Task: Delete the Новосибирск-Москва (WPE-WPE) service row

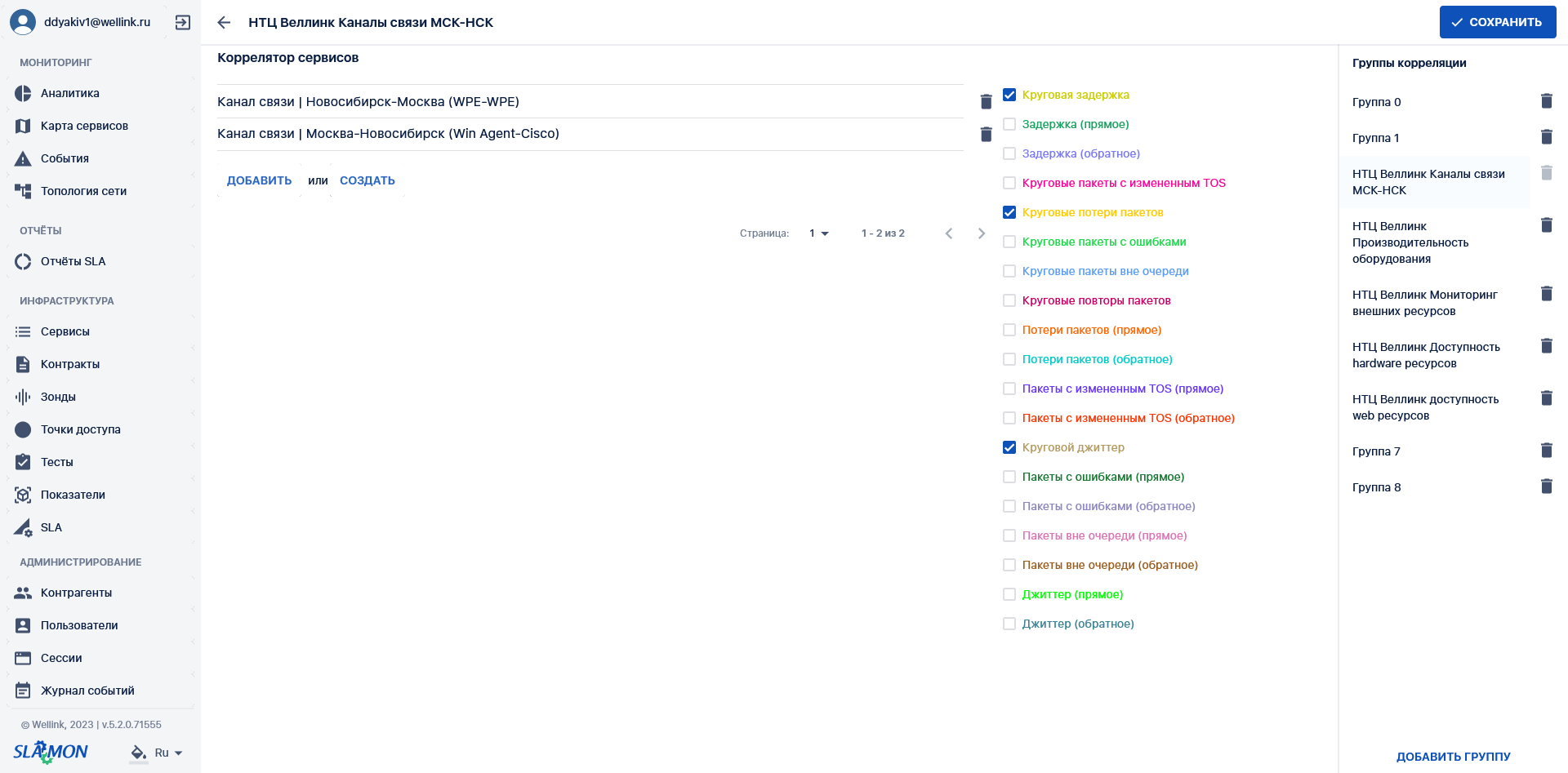Action: pos(986,101)
